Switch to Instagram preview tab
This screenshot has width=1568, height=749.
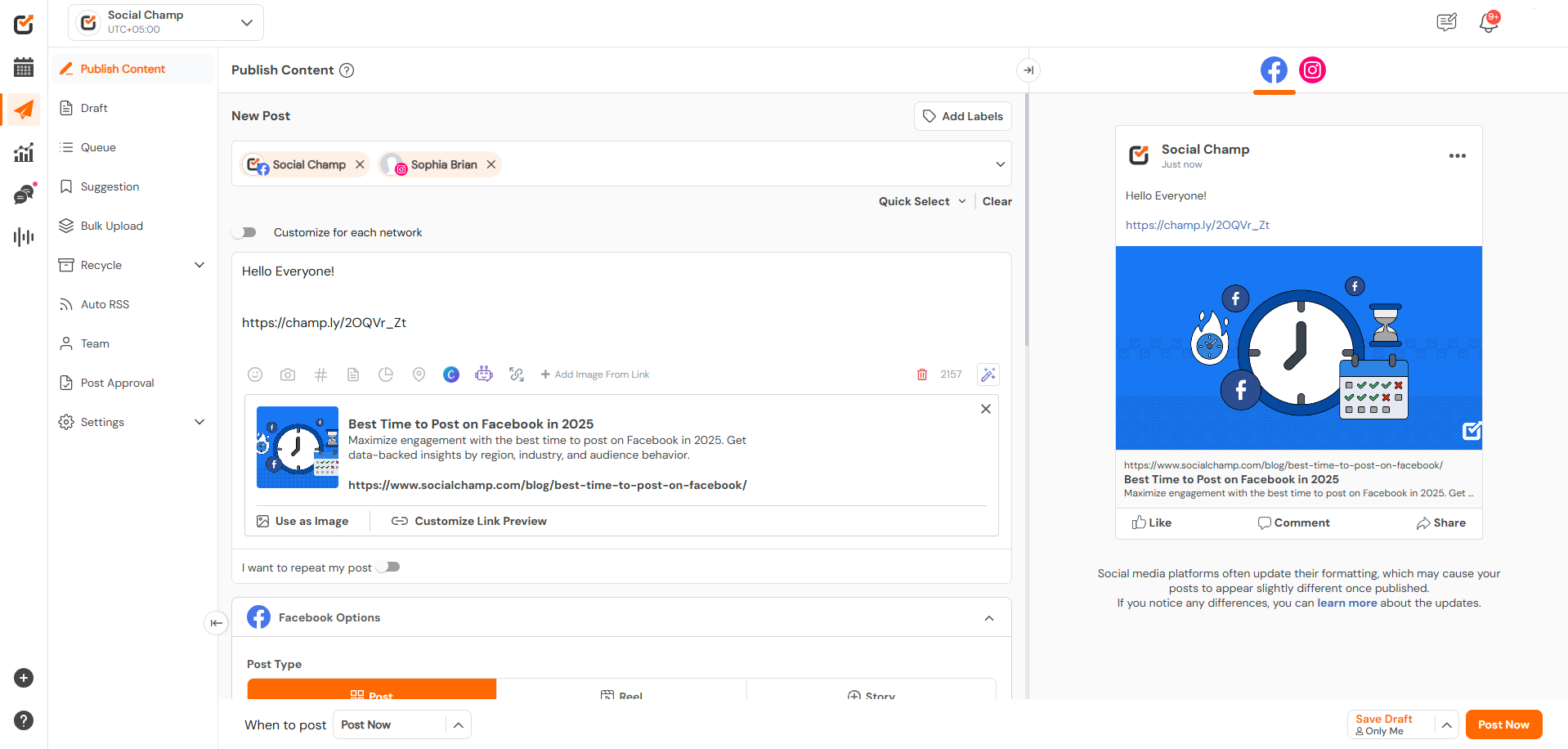coord(1313,70)
